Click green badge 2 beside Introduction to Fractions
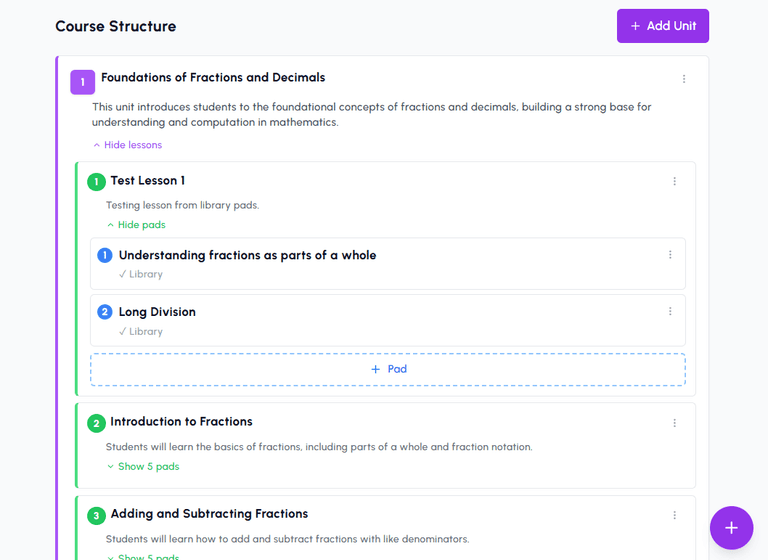 pos(96,423)
